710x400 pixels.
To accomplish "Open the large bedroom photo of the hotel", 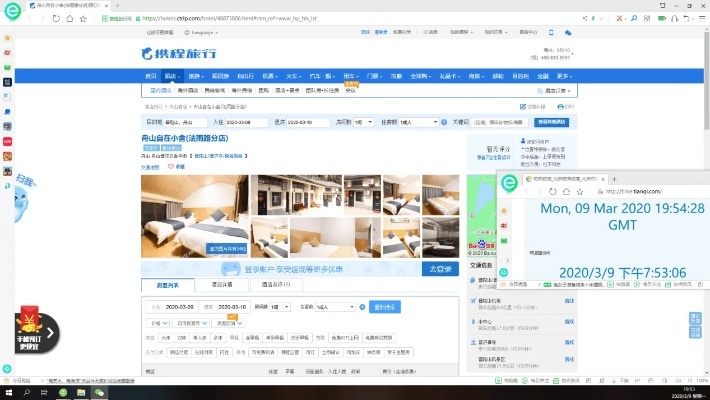I will pos(195,217).
